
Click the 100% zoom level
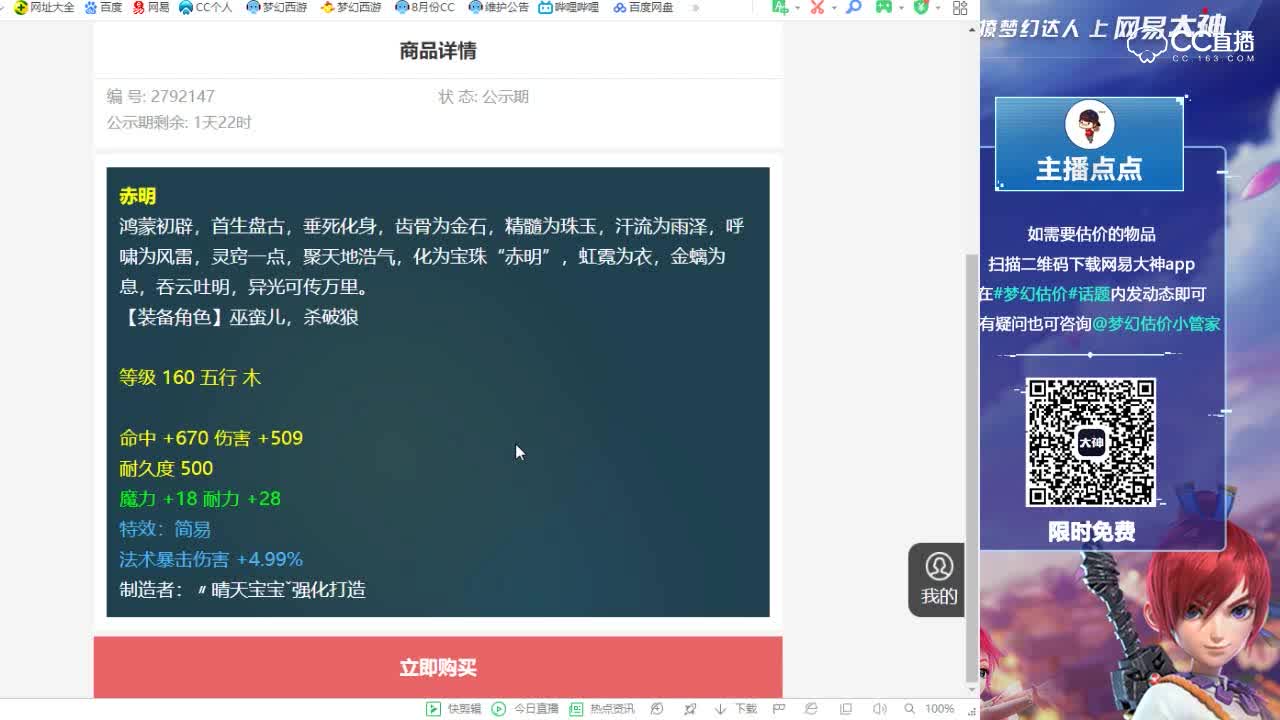click(939, 708)
